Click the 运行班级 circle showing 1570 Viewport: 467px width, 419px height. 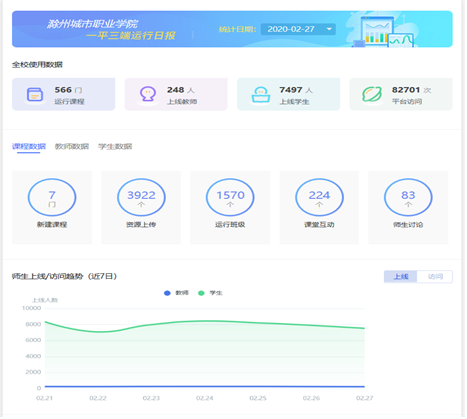point(230,197)
